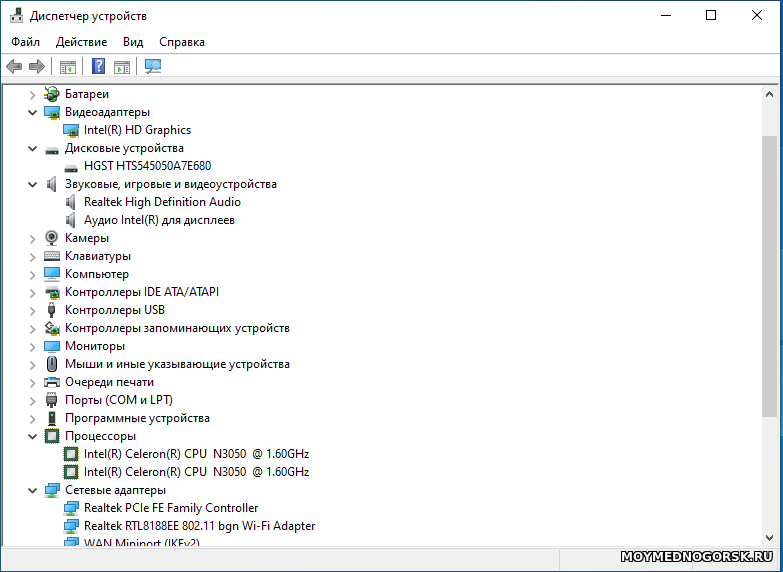783x572 pixels.
Task: Minimize the Диспетчер устройств window
Action: pos(666,15)
